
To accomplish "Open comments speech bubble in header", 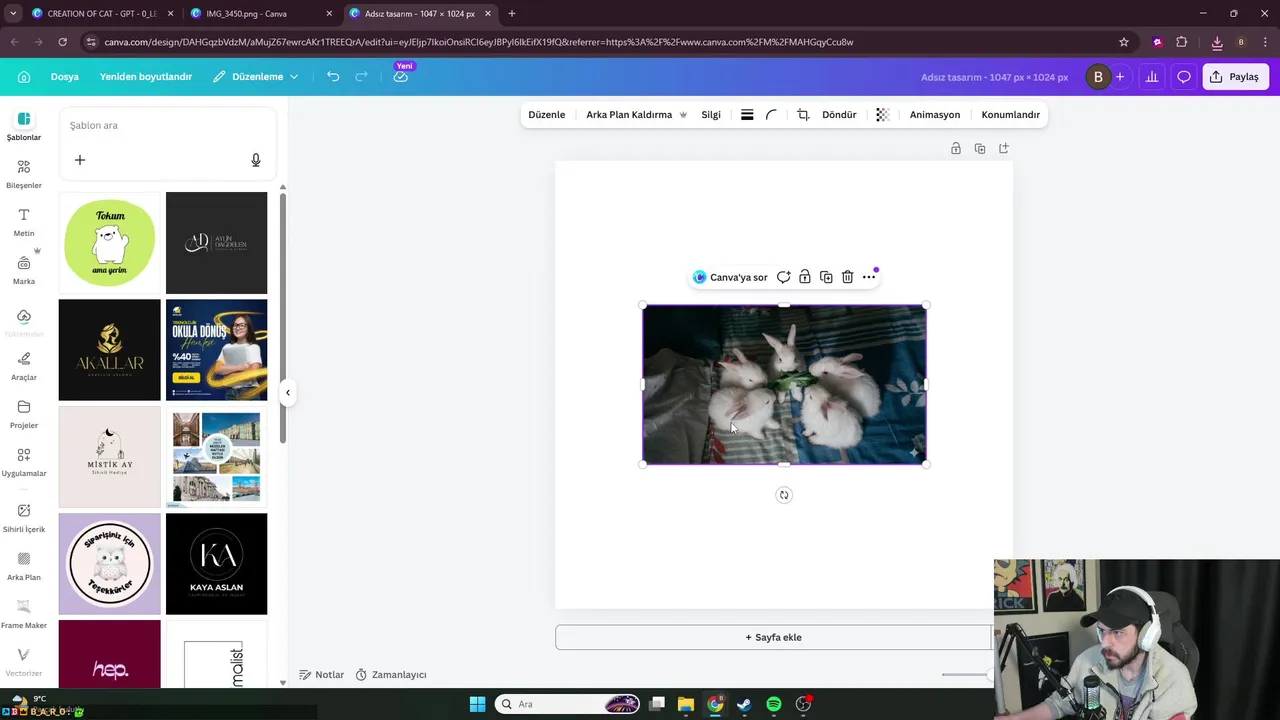I will point(1184,77).
